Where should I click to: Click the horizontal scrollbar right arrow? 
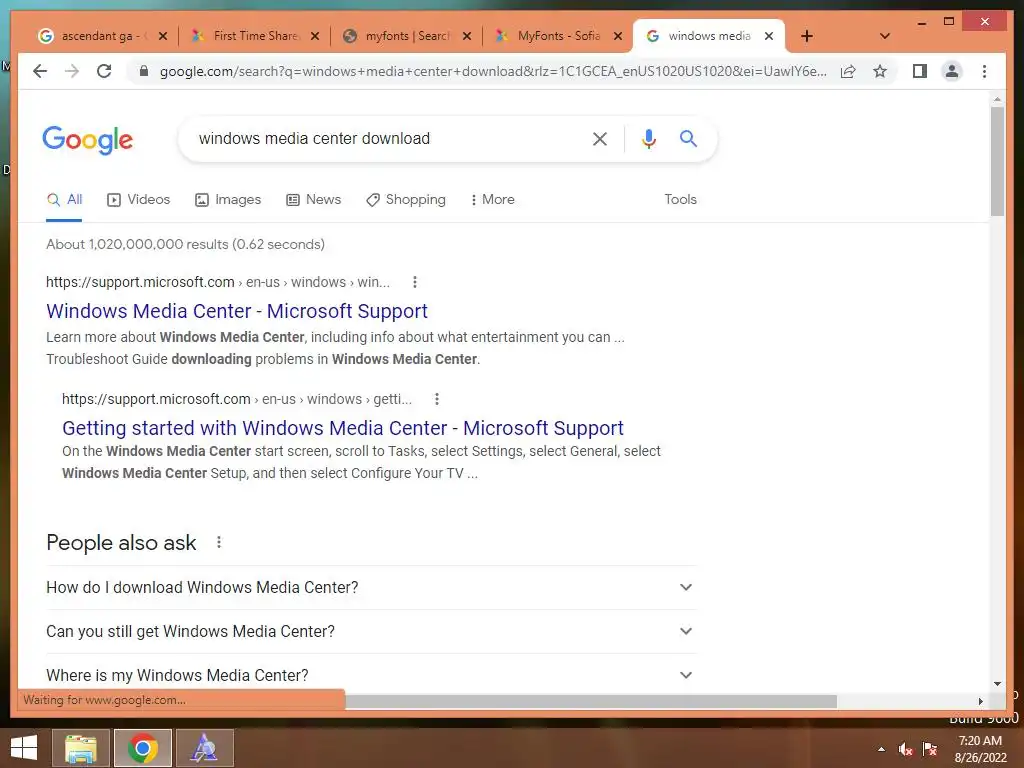pyautogui.click(x=980, y=701)
